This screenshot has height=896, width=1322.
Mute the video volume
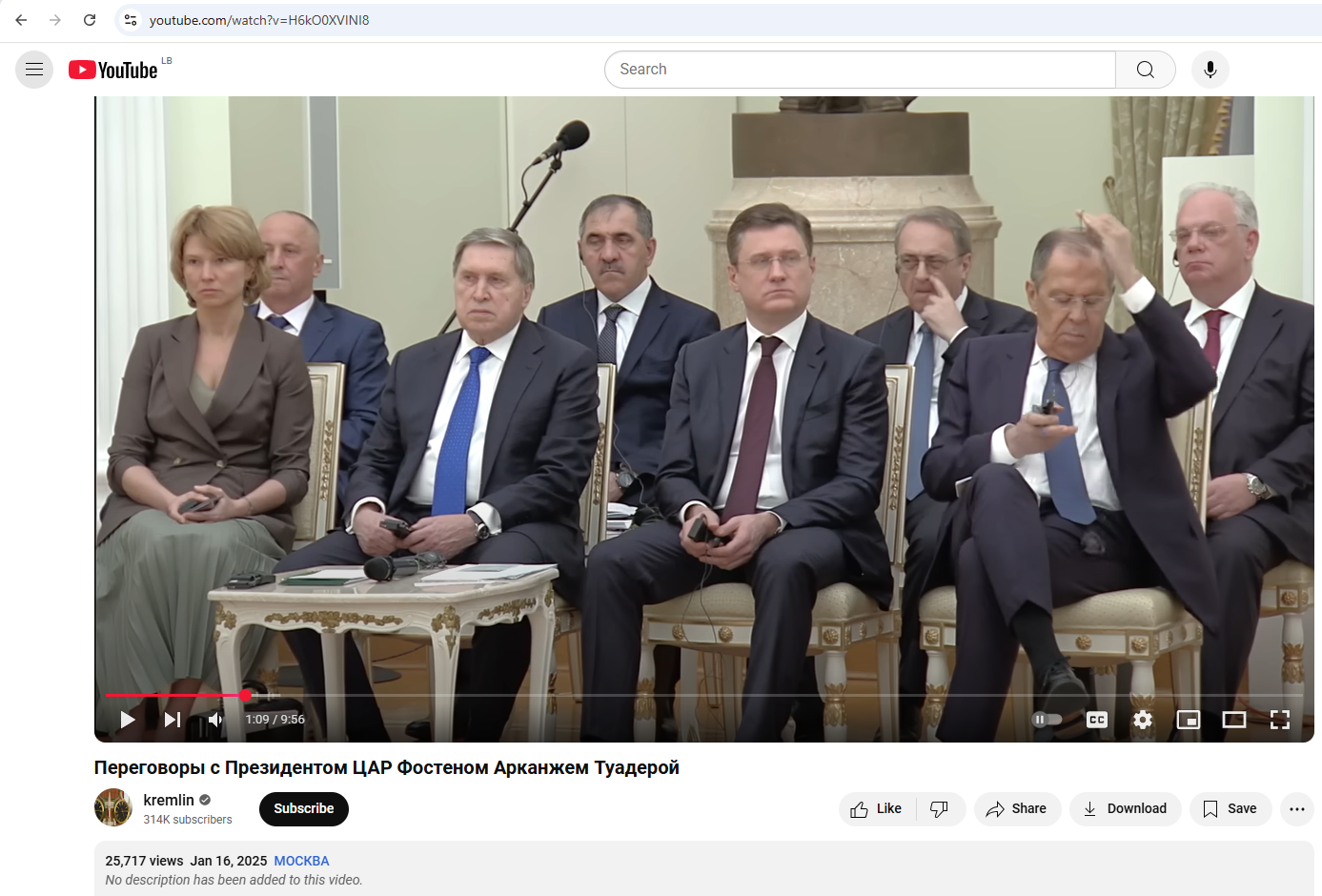pyautogui.click(x=215, y=720)
